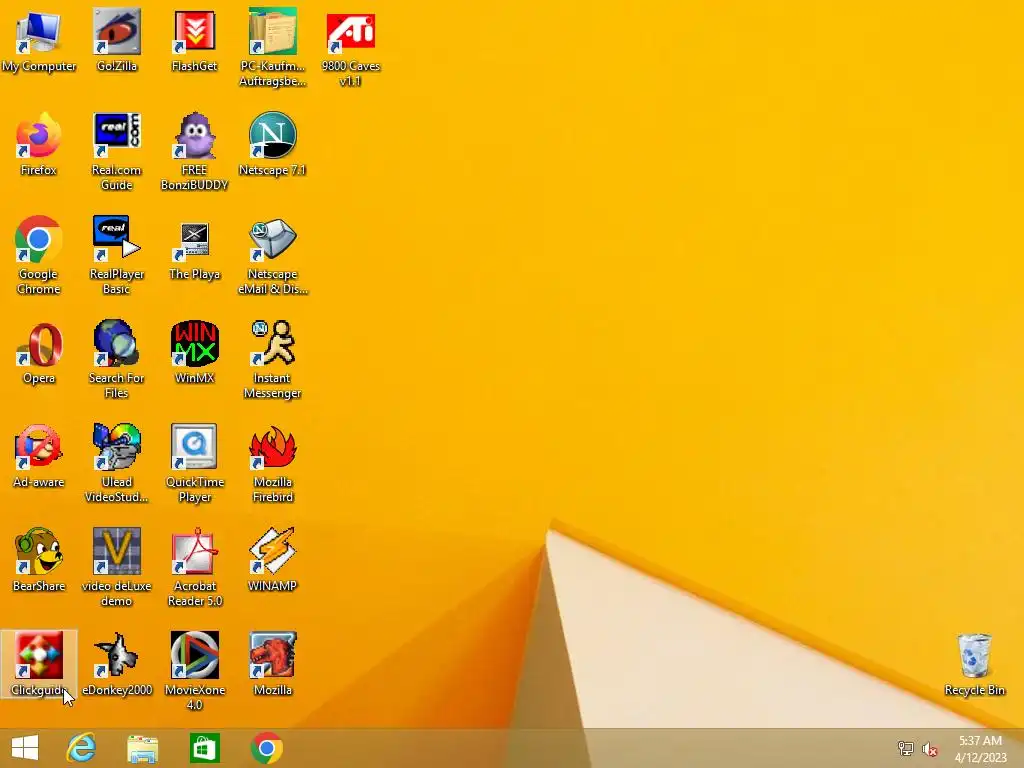The height and width of the screenshot is (768, 1024).
Task: Launch Internet Explorer from the taskbar
Action: point(81,748)
